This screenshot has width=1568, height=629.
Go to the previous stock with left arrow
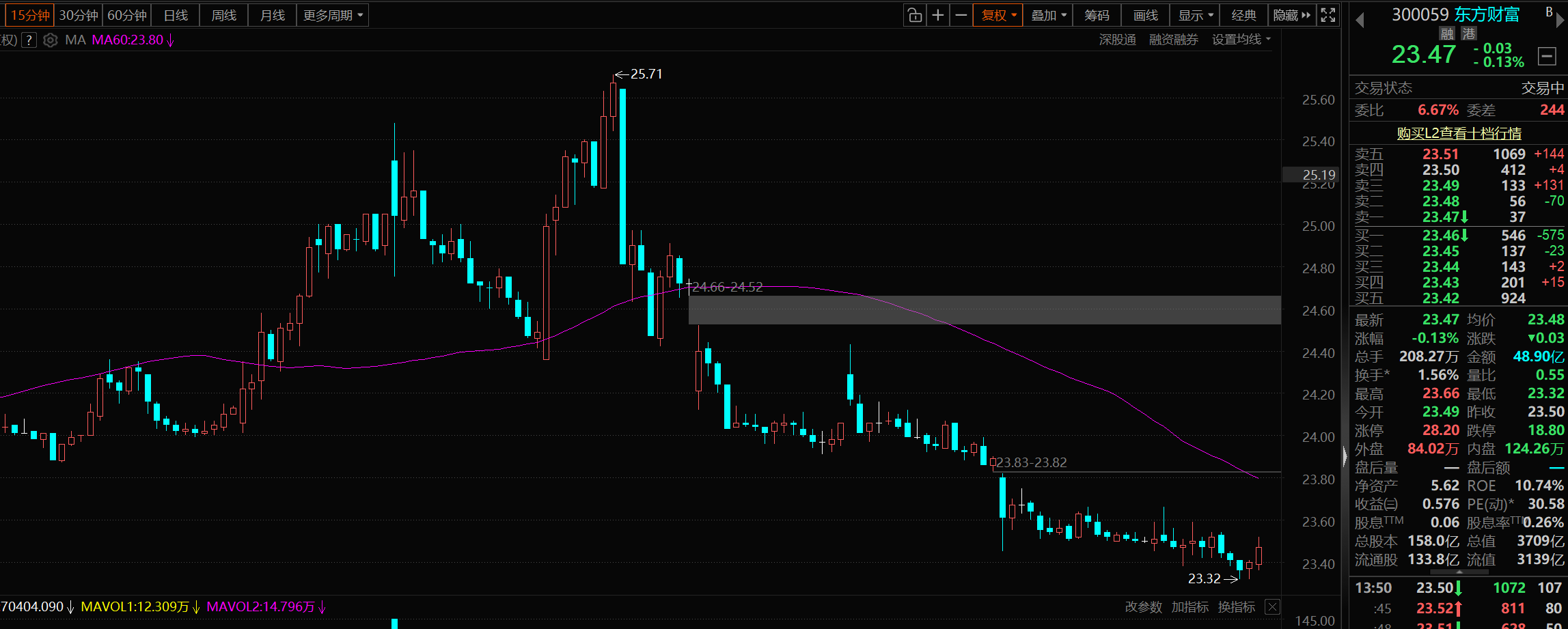(x=1360, y=20)
